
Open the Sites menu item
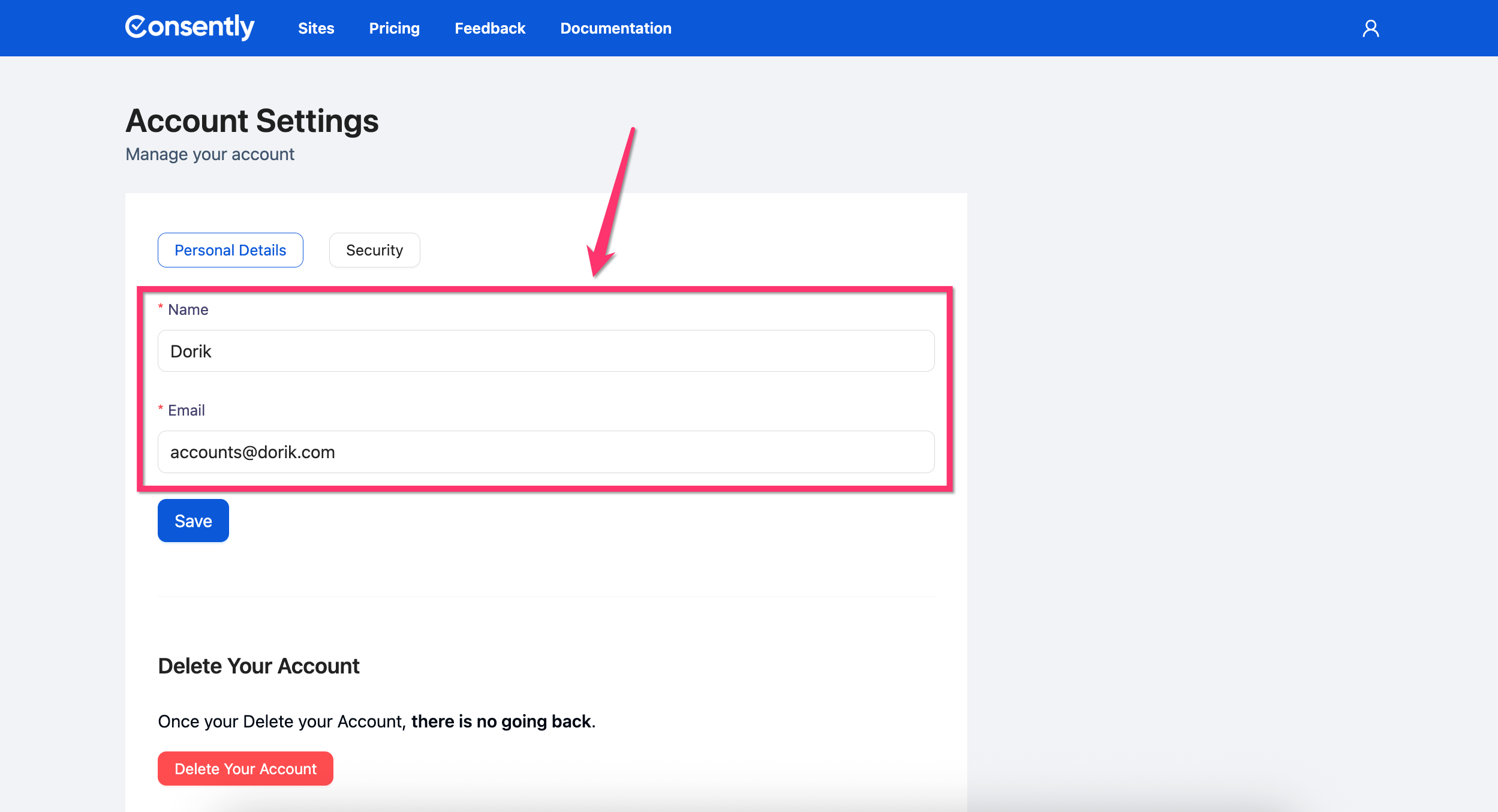point(316,28)
